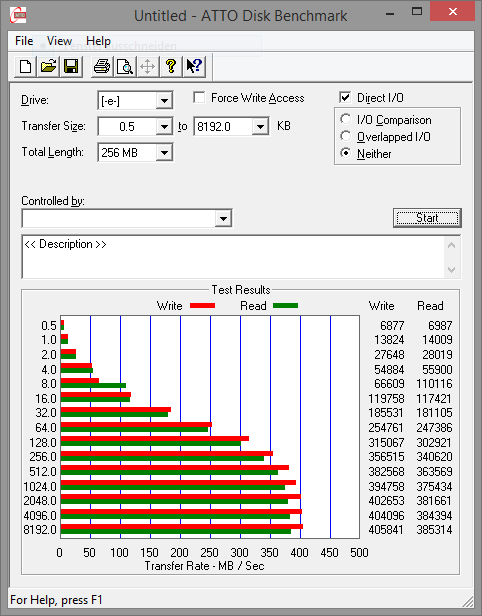Open About via yellow question mark icon

click(x=170, y=66)
